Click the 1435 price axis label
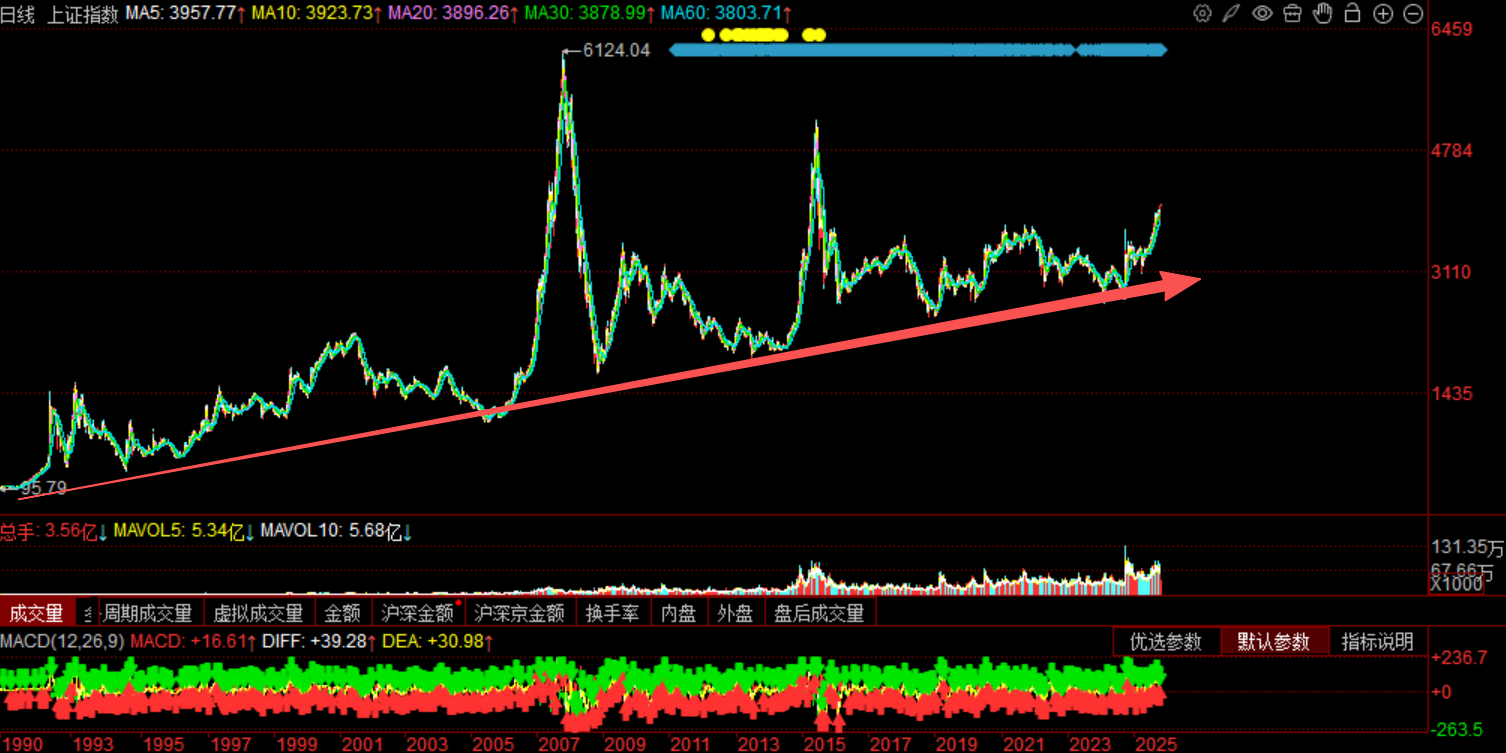This screenshot has width=1506, height=753. [1453, 394]
